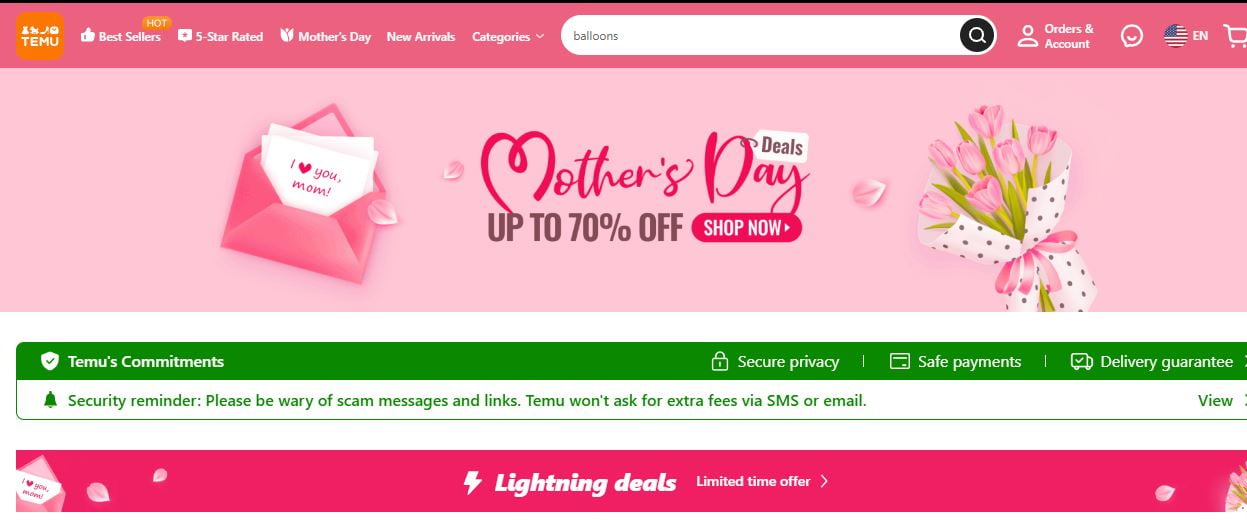The width and height of the screenshot is (1247, 520).
Task: Expand the Categories dropdown
Action: (508, 37)
